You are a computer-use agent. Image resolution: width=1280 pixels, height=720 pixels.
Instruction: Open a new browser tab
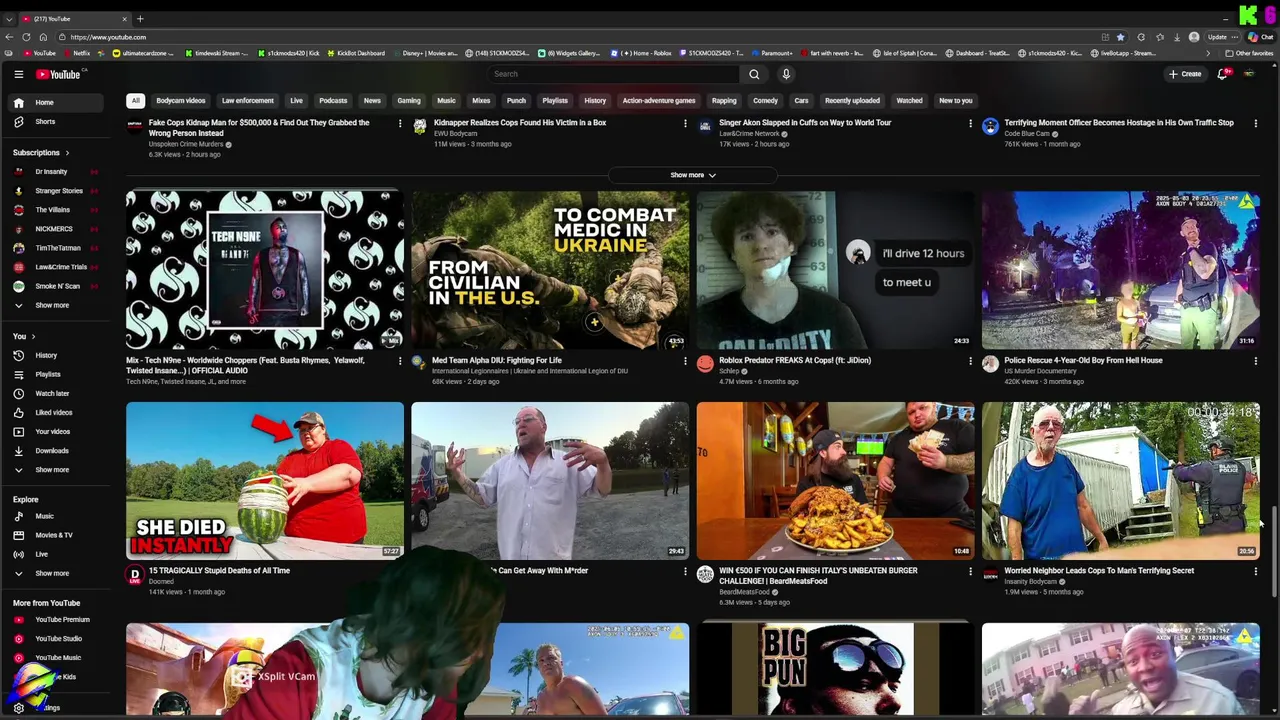click(140, 19)
